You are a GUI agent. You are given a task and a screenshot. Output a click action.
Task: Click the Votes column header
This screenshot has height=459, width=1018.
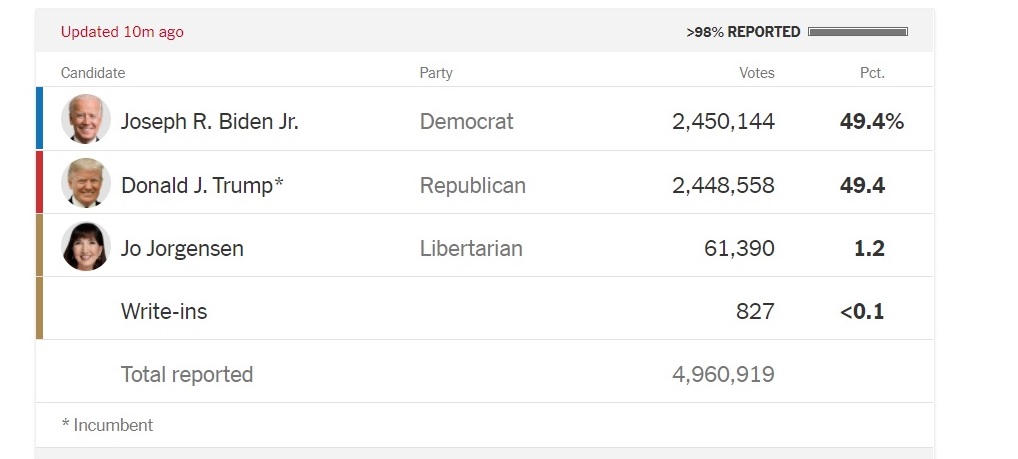756,73
